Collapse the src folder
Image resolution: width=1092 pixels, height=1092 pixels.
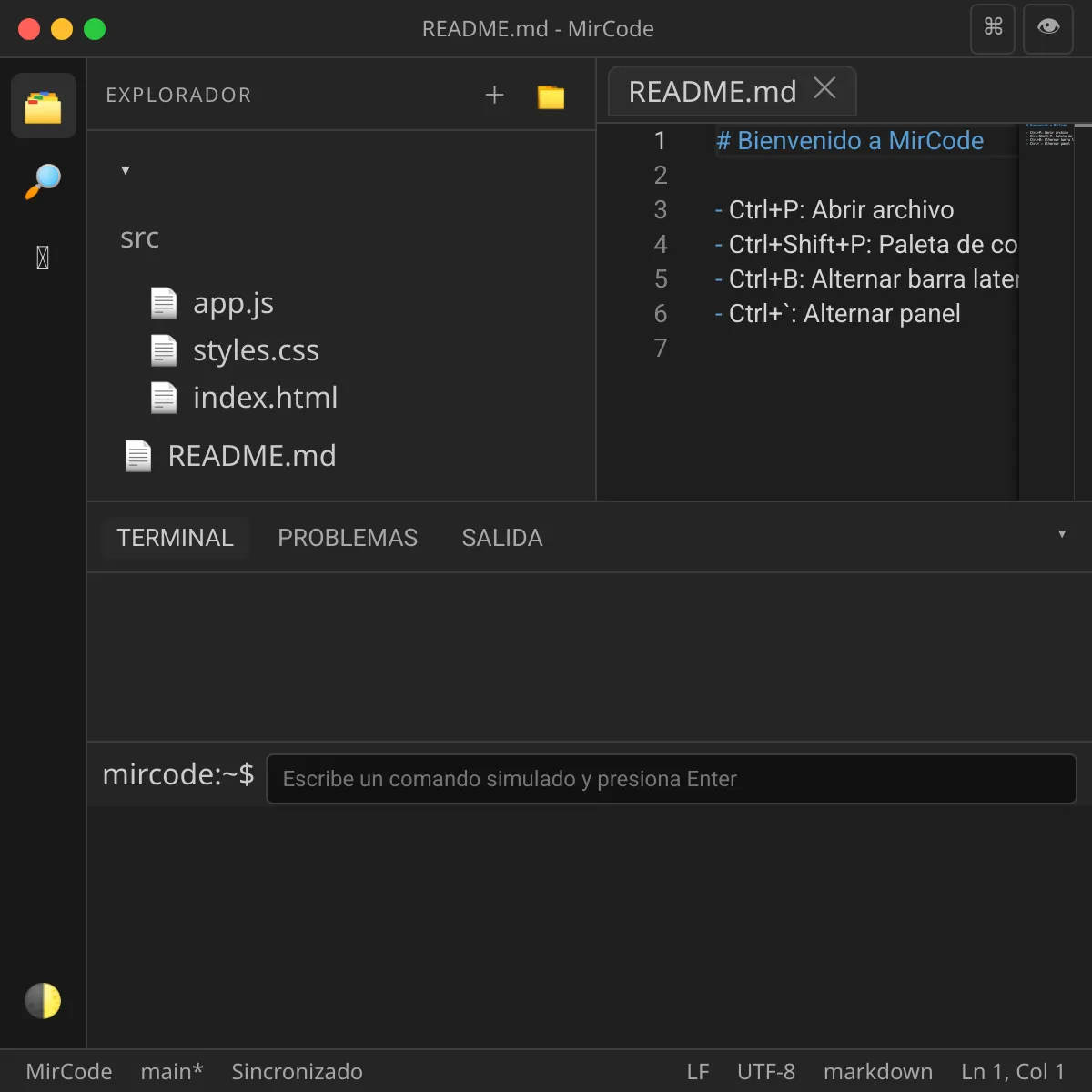coord(139,238)
